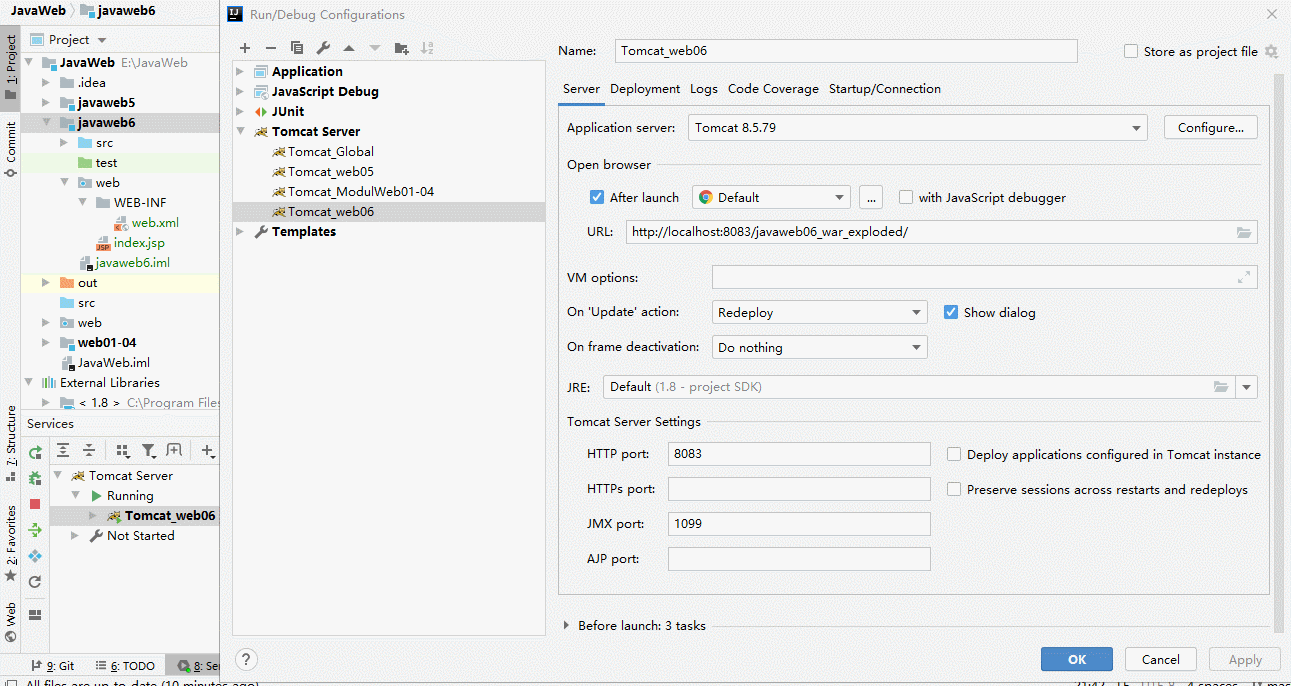Browse for a JRE folder

(x=1221, y=387)
